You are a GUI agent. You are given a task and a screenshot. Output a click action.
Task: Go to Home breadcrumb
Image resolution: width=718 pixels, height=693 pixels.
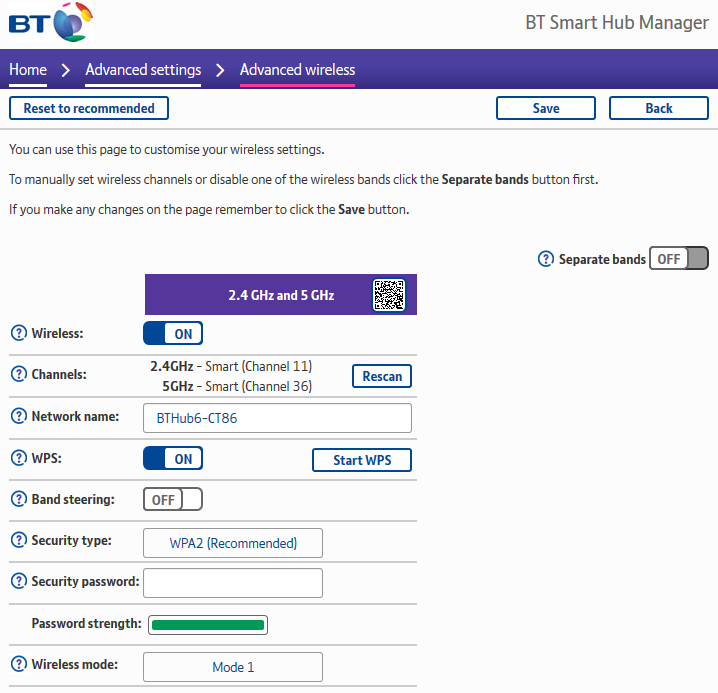point(28,70)
